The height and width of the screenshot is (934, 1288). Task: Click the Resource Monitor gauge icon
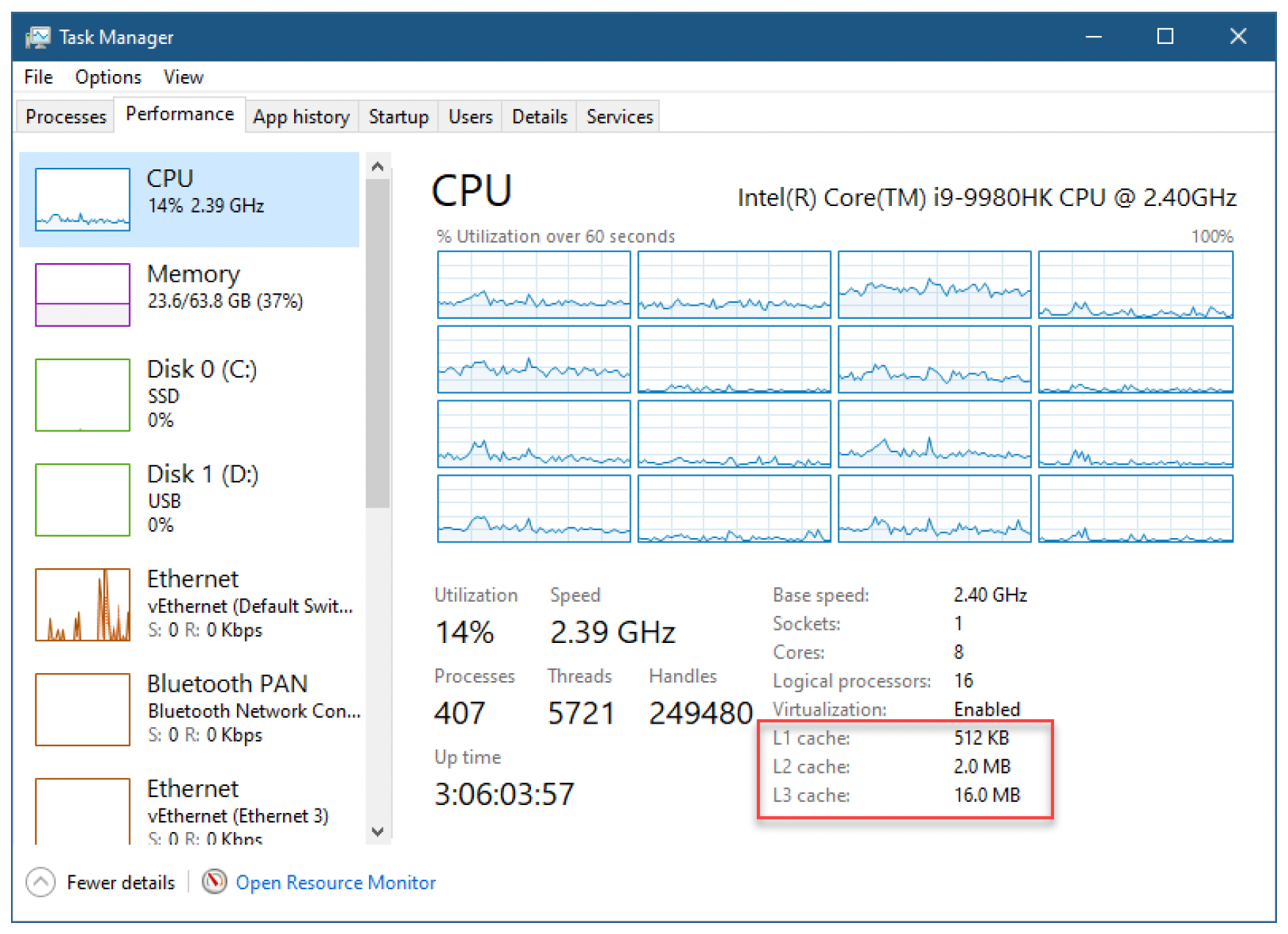pyautogui.click(x=214, y=881)
